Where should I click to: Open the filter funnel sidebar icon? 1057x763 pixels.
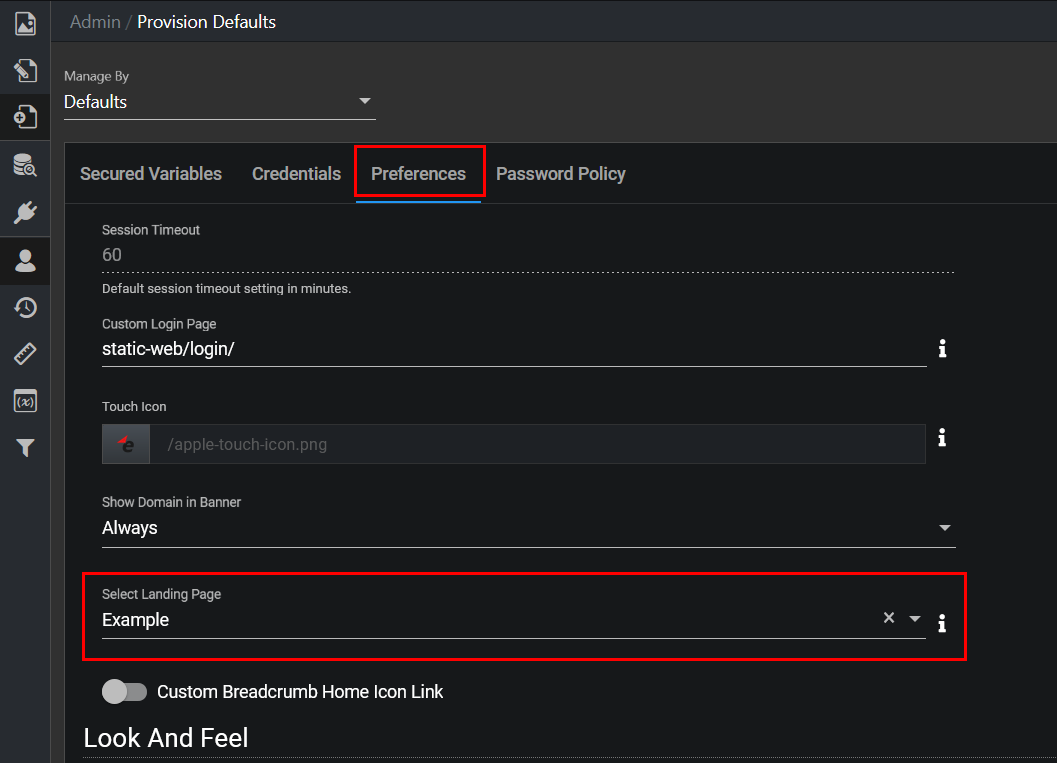[x=25, y=448]
